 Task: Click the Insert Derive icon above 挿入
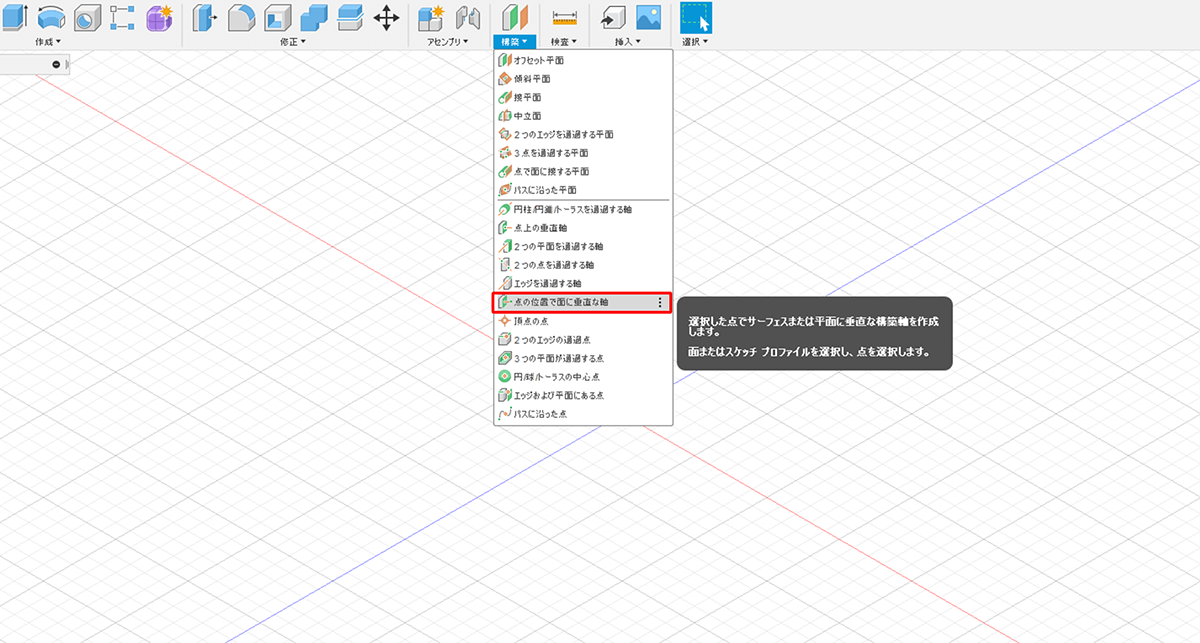click(x=612, y=16)
